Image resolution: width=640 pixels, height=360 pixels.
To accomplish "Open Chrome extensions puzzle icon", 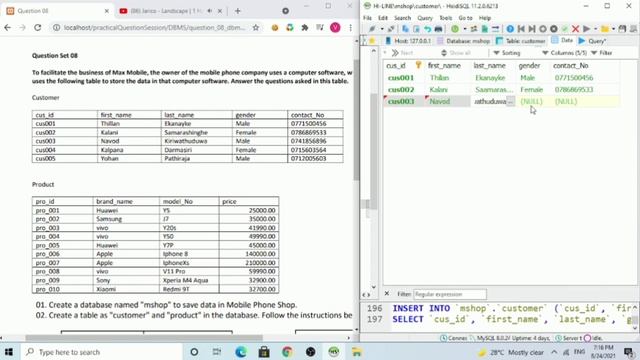I will click(x=304, y=27).
